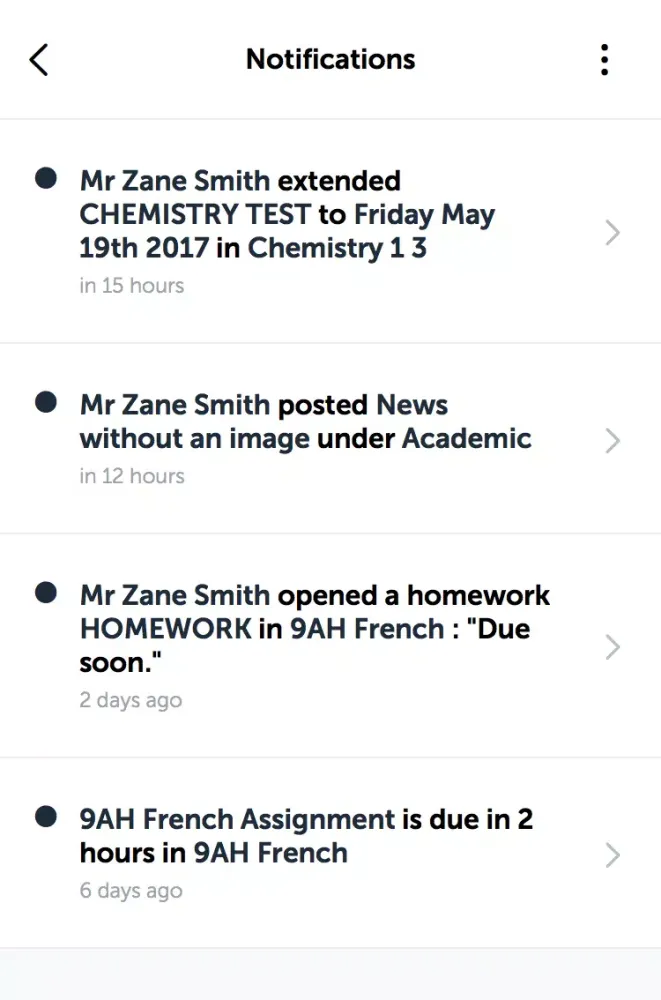Viewport: 661px width, 1000px height.
Task: Click unread dot beside News posted notification
Action: tap(45, 403)
